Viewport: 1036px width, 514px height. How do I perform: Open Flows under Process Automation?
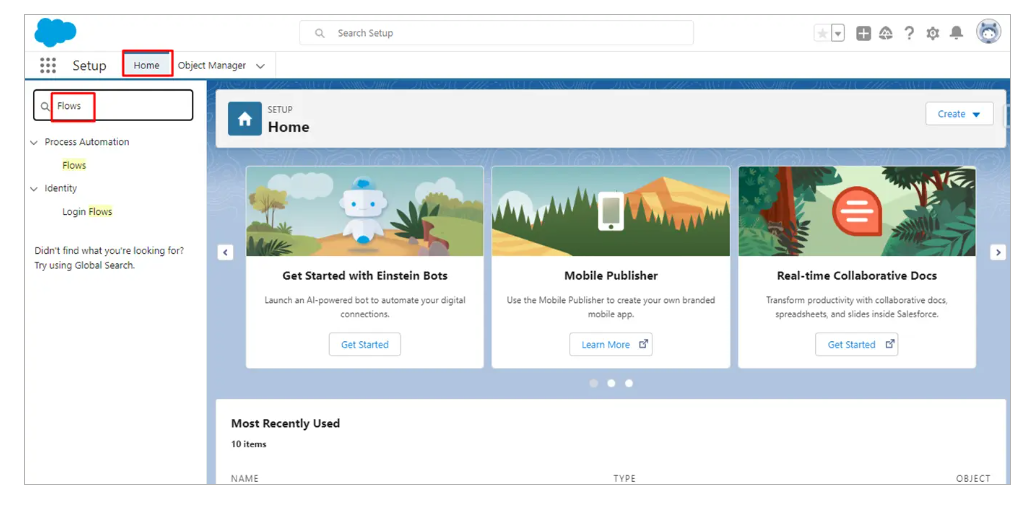(74, 165)
